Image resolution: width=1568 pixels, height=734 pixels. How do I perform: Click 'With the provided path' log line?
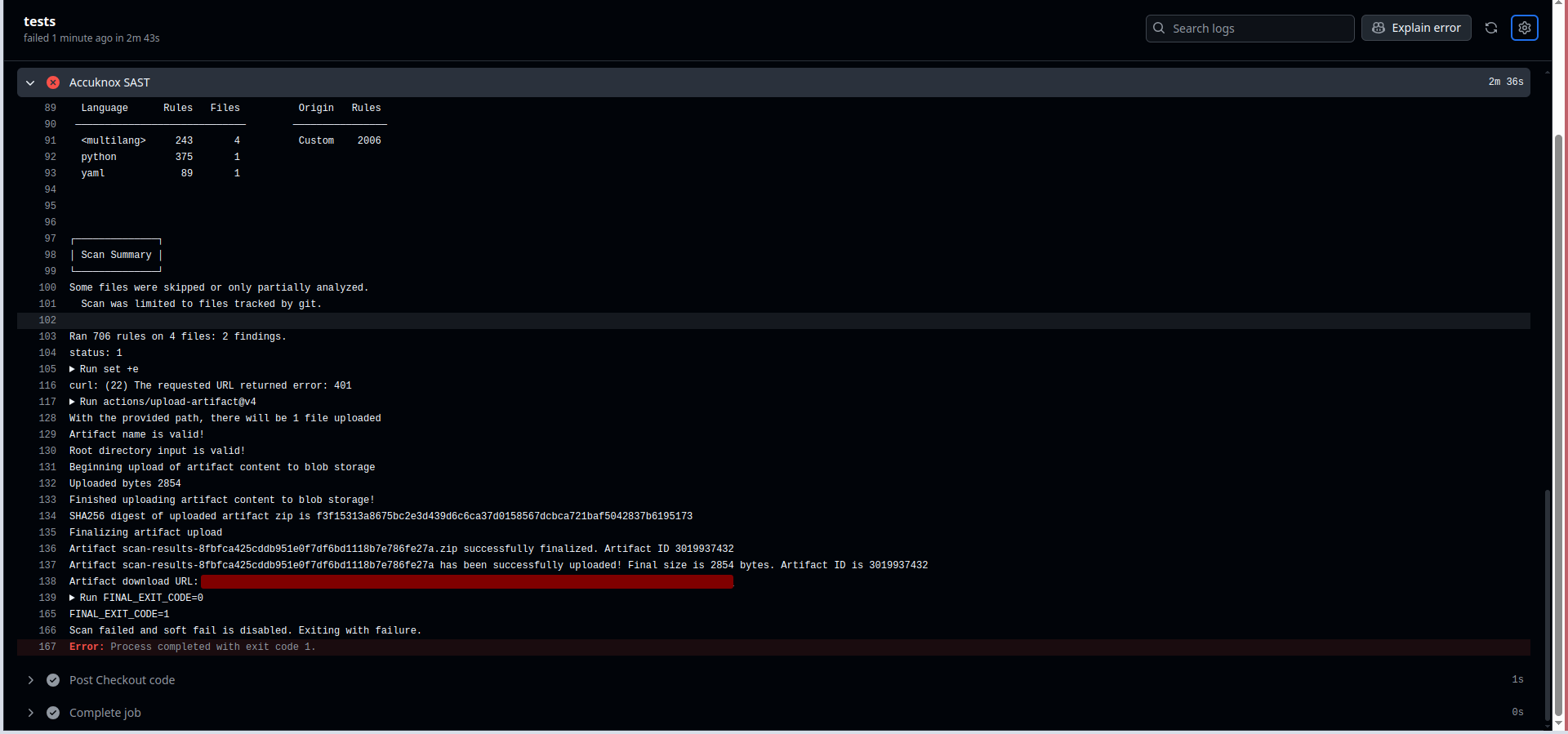(225, 418)
